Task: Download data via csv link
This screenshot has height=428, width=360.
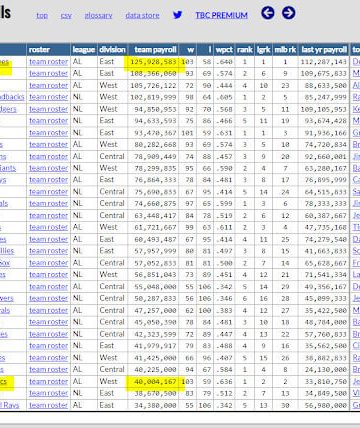Action: click(66, 15)
